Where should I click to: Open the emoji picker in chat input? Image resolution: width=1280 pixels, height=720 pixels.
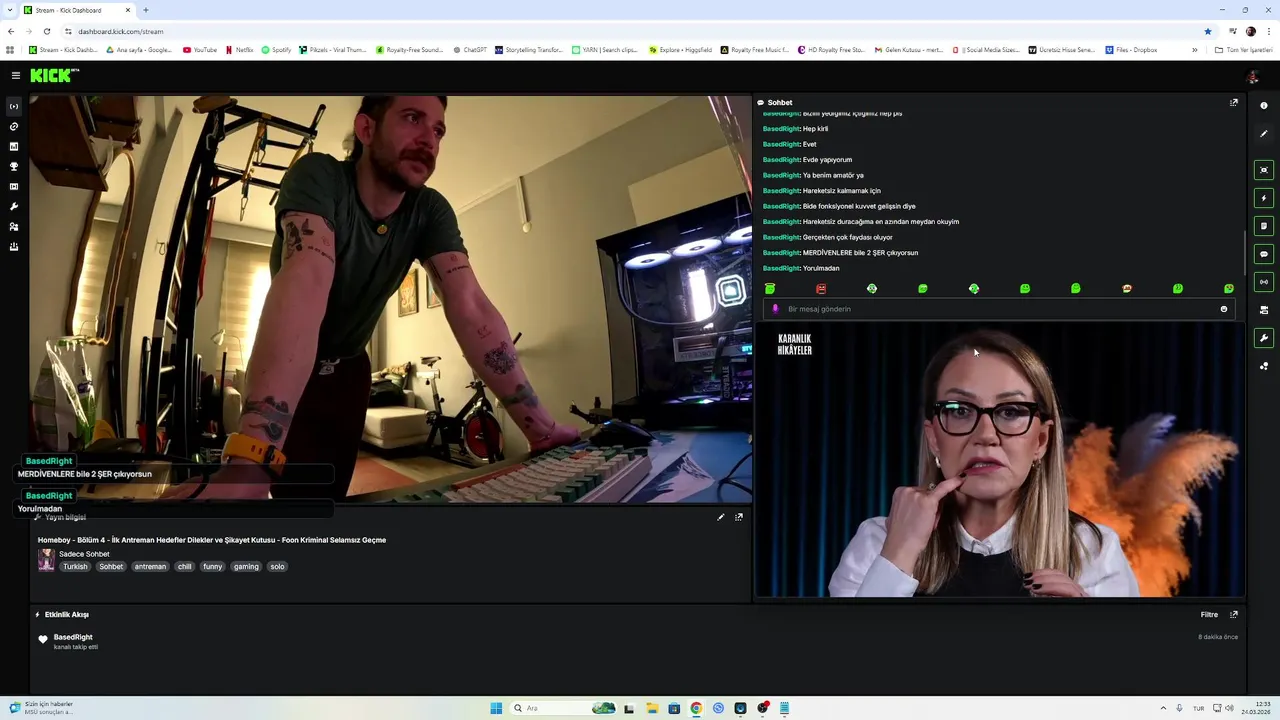(1223, 309)
